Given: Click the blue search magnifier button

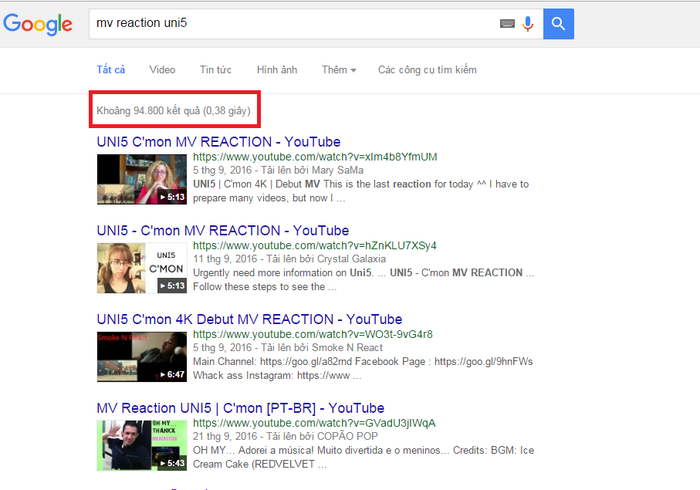Looking at the screenshot, I should pos(558,24).
